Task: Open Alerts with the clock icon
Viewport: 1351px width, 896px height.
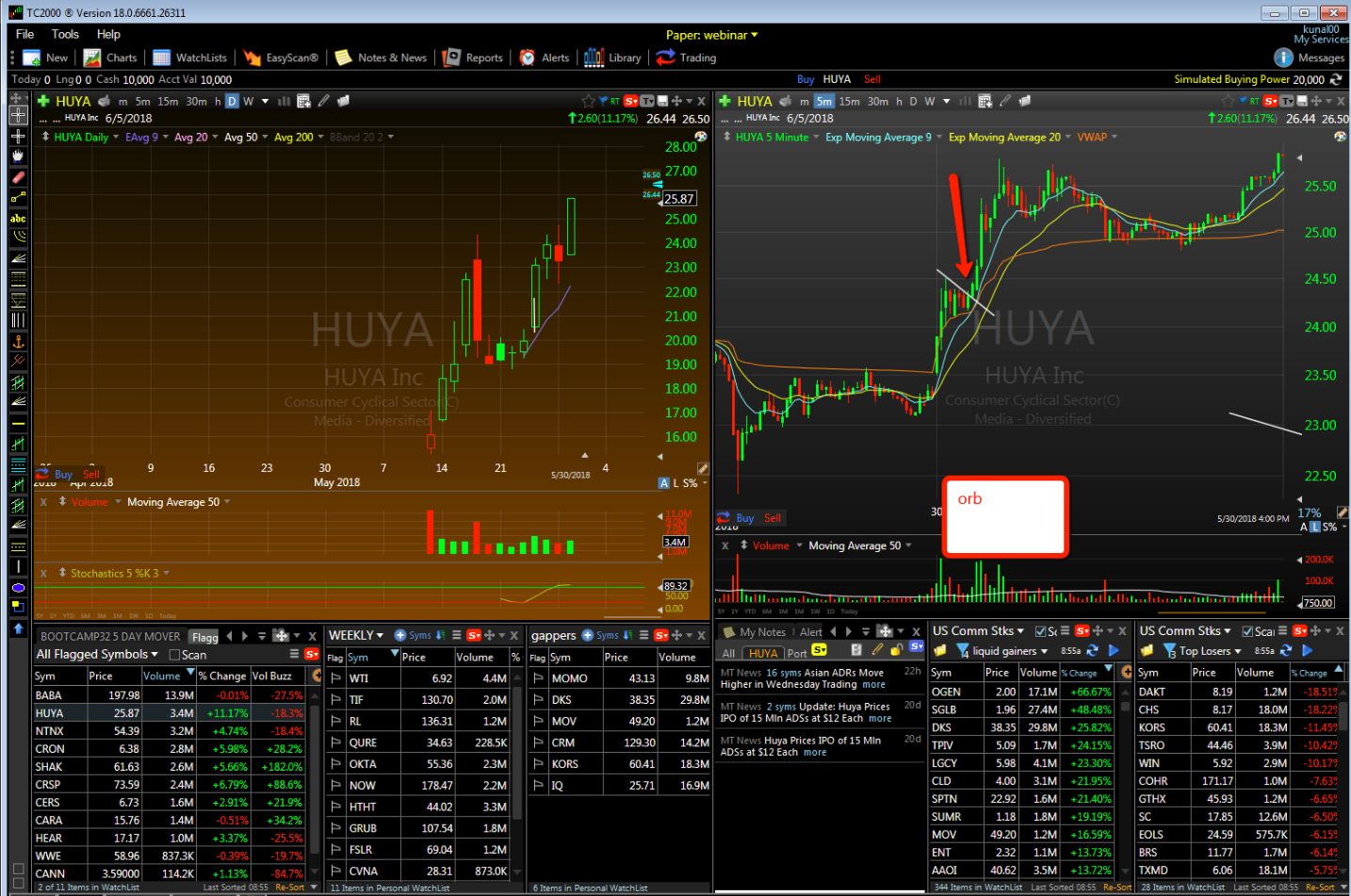Action: click(x=545, y=57)
